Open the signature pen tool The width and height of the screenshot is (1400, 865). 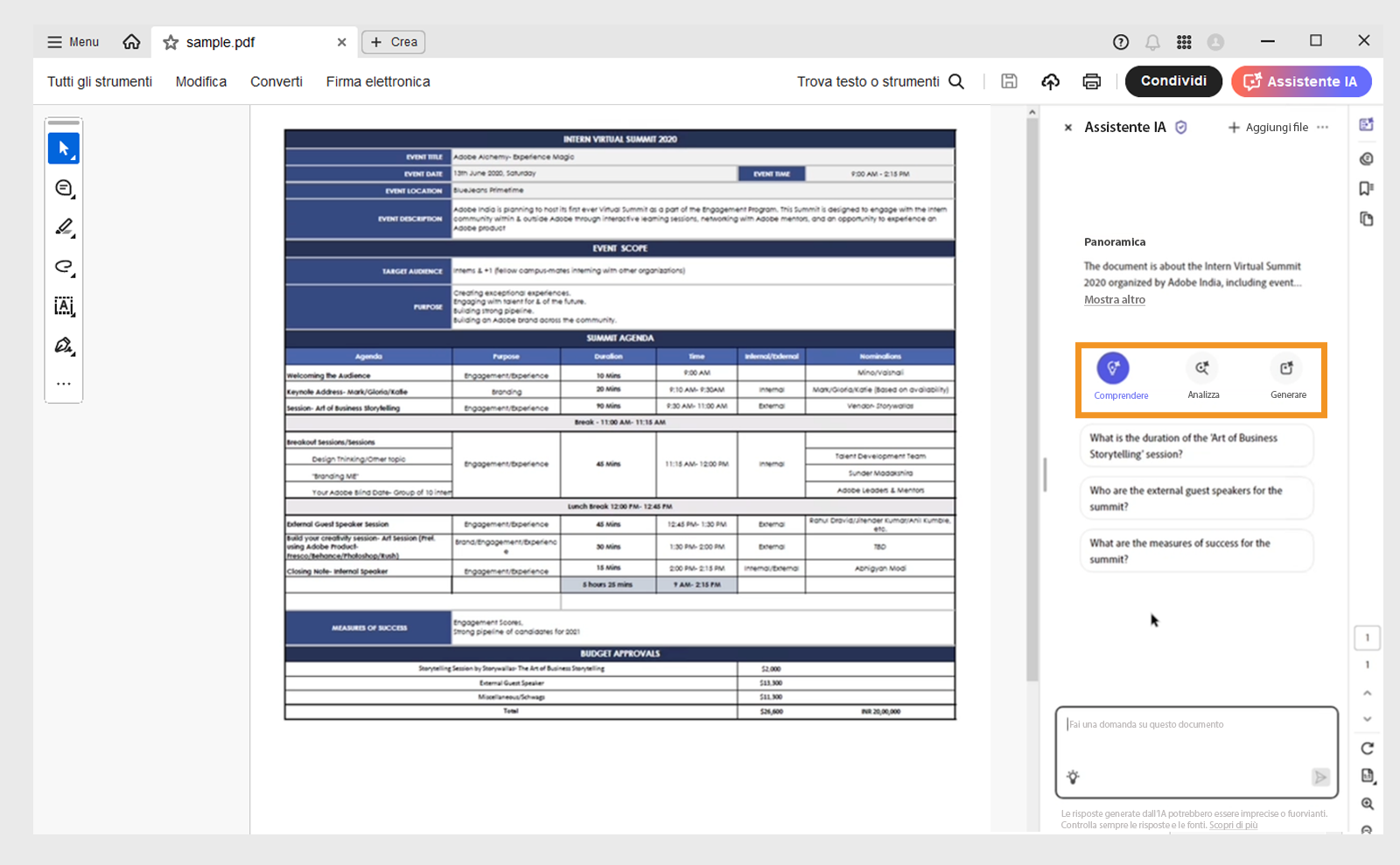pos(64,345)
